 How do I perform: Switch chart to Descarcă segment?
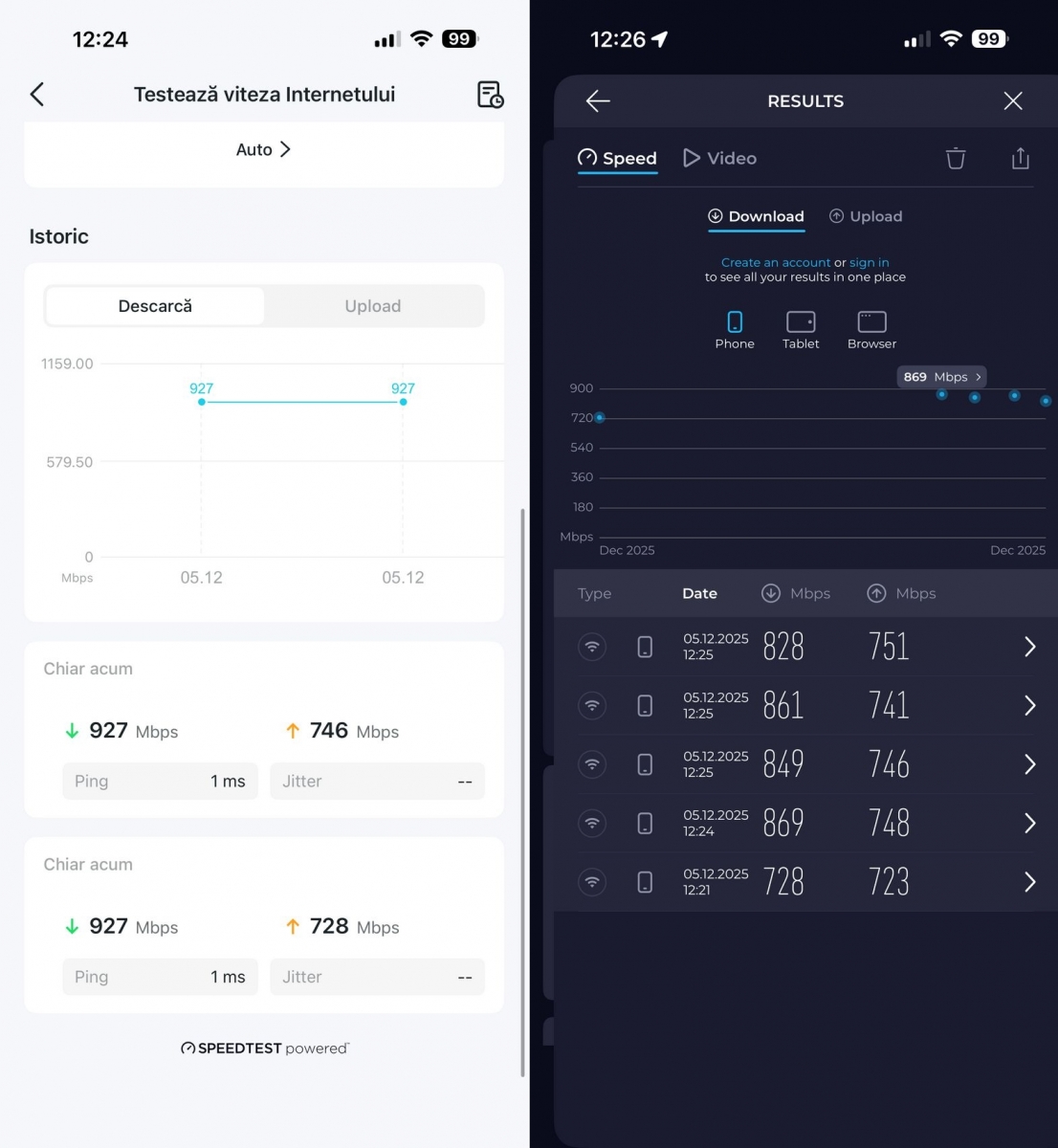(155, 306)
